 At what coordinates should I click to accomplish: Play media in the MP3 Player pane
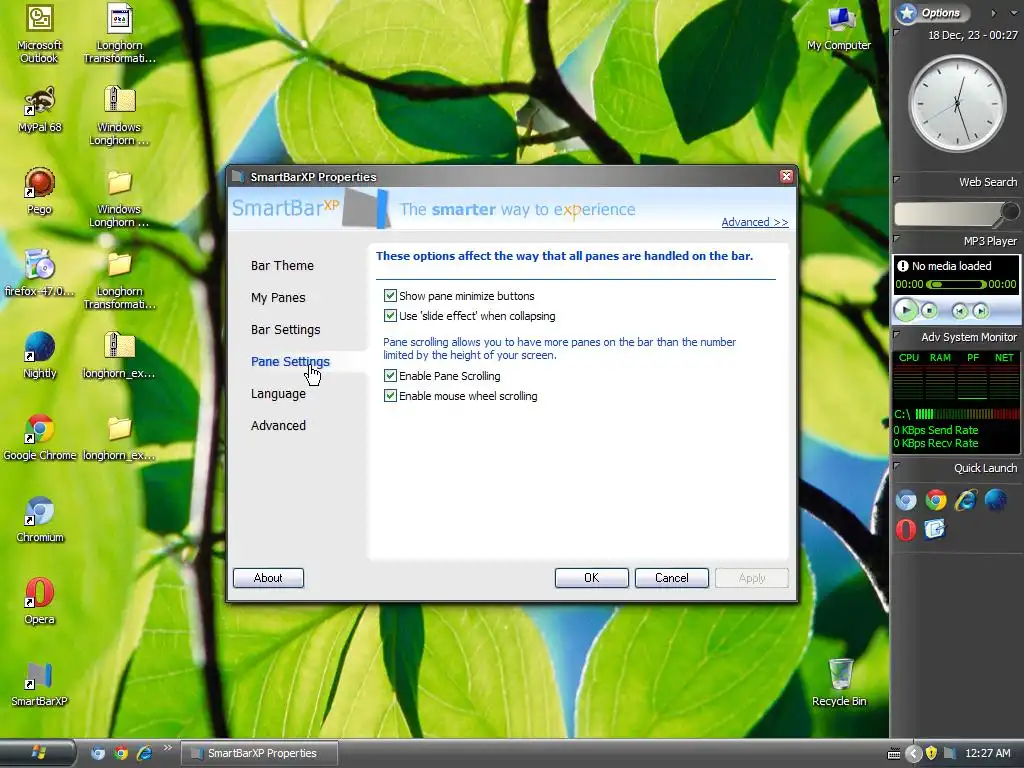point(905,310)
